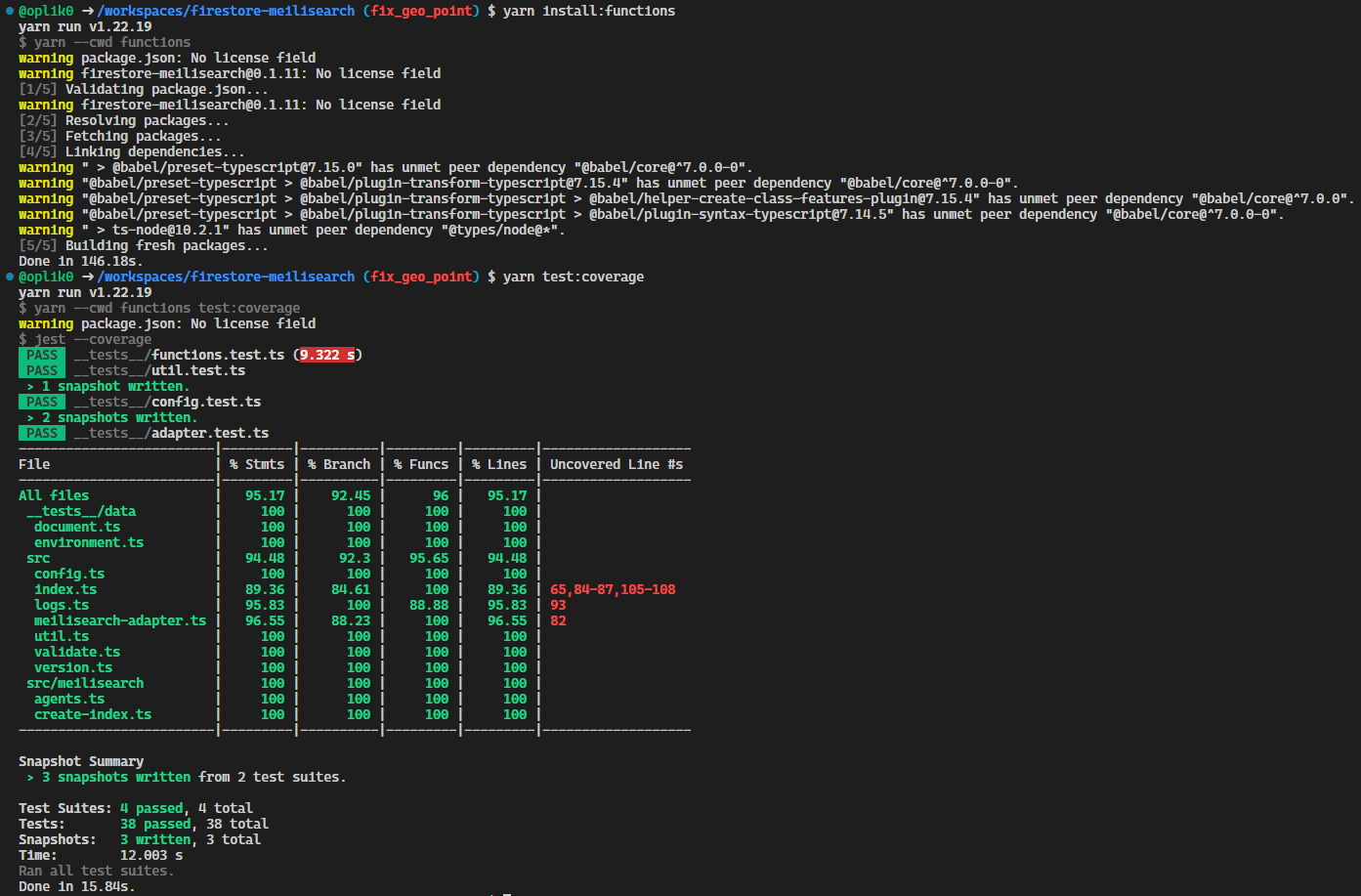Click the '% Branch' column header
Screen dimensions: 1361x896
[339, 464]
